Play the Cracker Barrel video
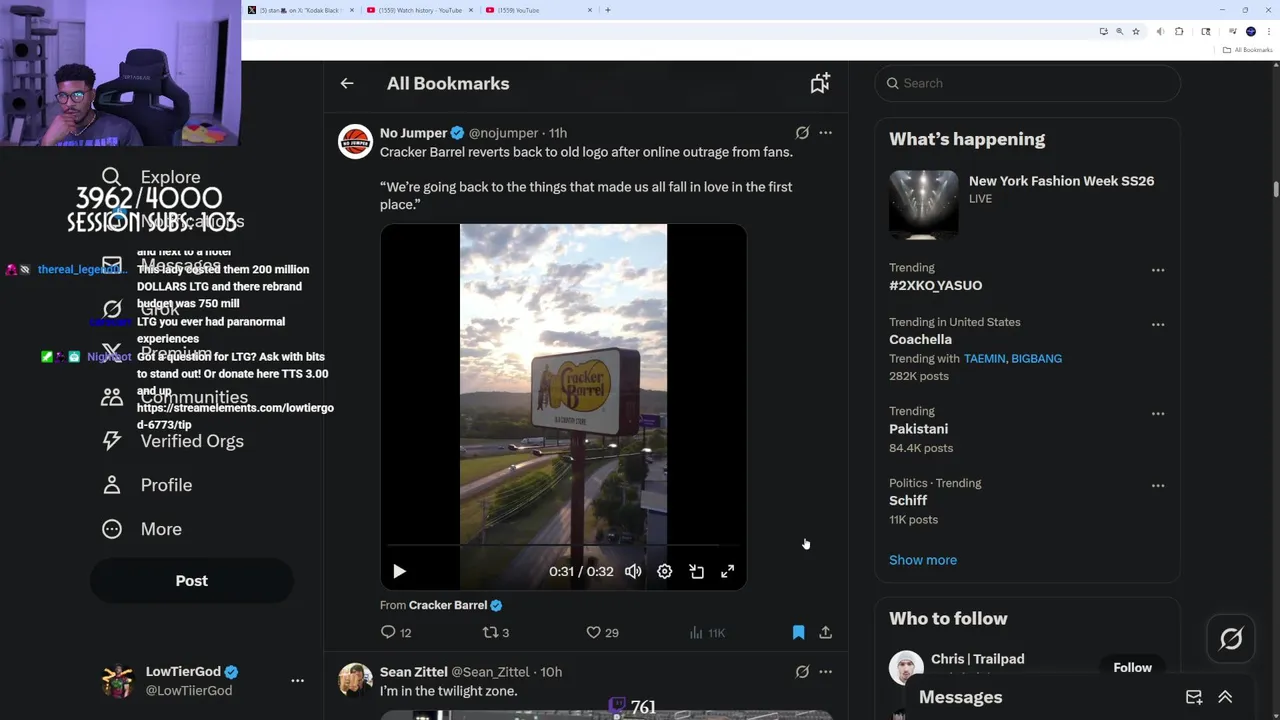Image resolution: width=1280 pixels, height=720 pixels. (x=399, y=571)
